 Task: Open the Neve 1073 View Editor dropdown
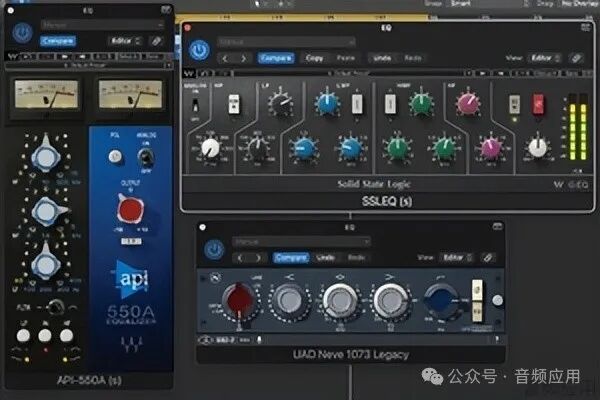pyautogui.click(x=457, y=258)
